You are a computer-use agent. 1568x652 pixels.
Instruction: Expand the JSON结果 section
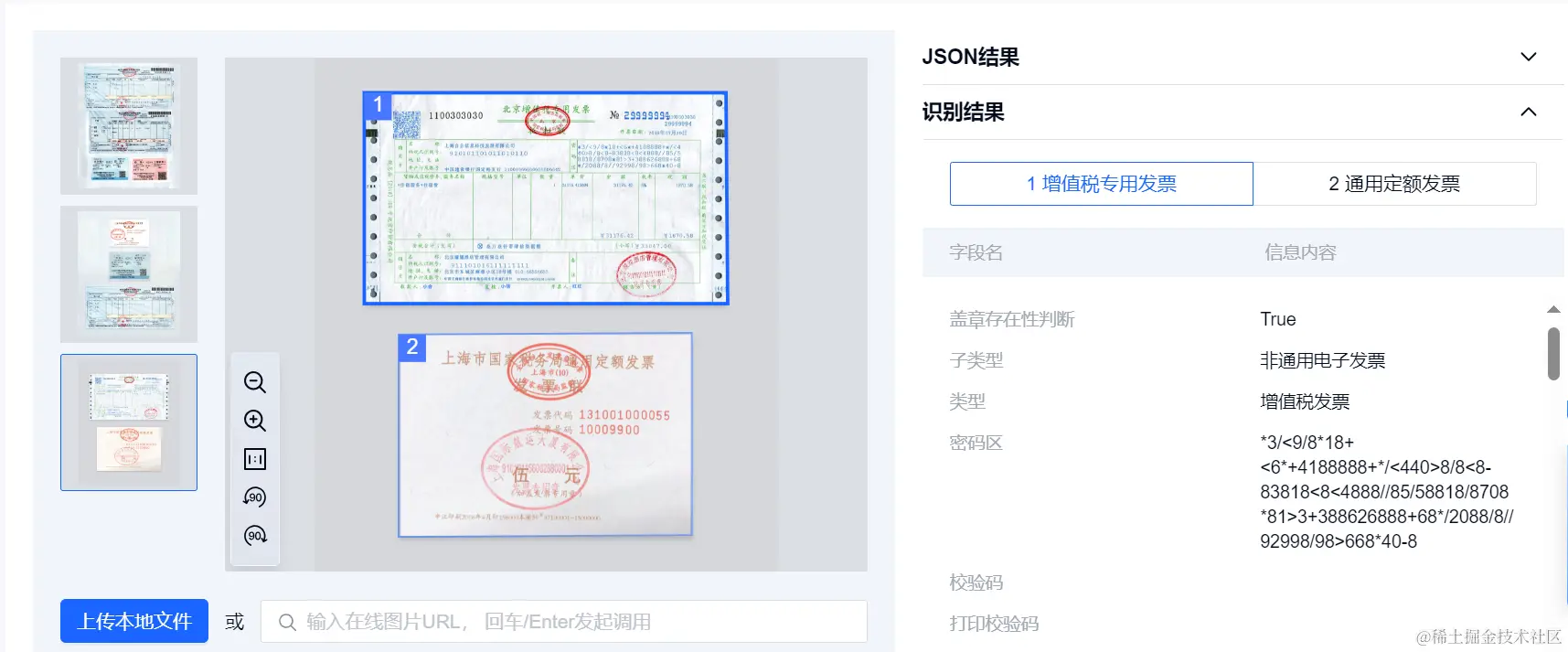(1528, 57)
